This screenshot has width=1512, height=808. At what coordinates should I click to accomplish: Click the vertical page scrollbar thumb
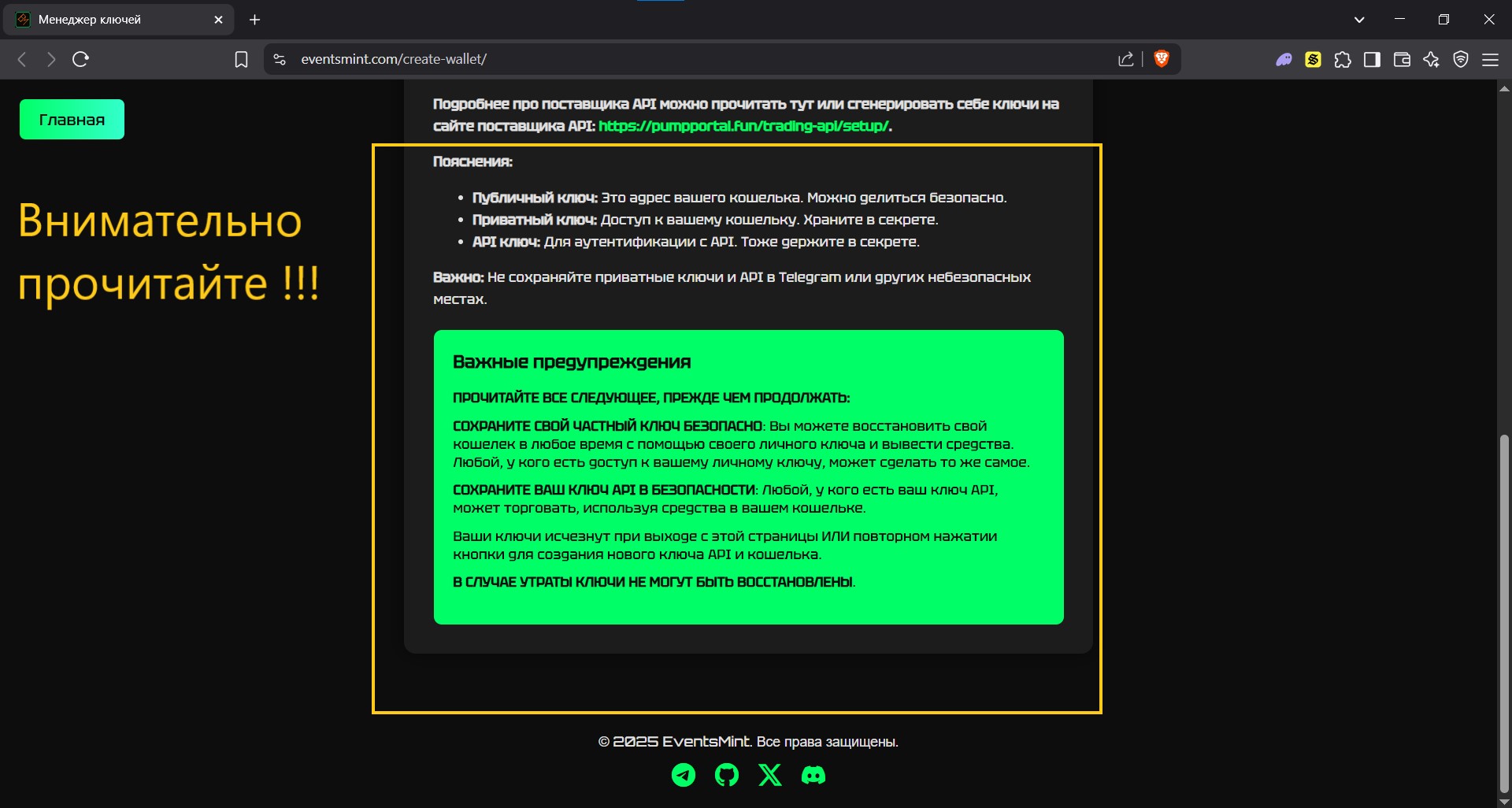(x=1504, y=614)
